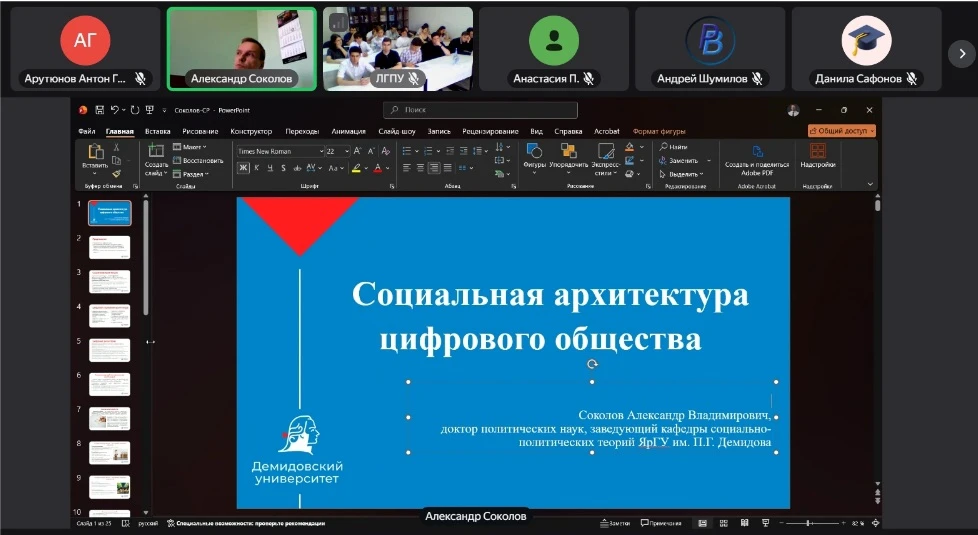Click the save icon in title bar
This screenshot has height=535, width=978.
click(x=99, y=110)
